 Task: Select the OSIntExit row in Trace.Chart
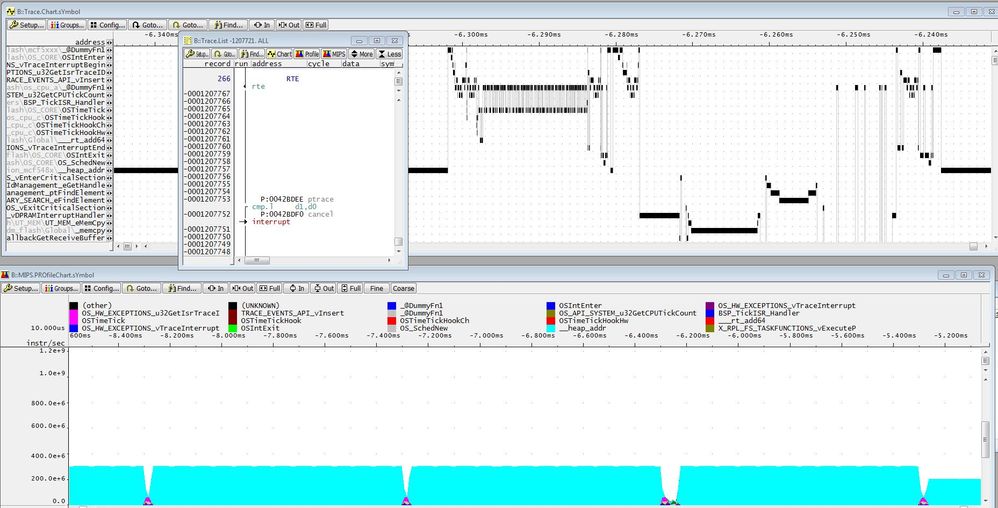(x=60, y=155)
